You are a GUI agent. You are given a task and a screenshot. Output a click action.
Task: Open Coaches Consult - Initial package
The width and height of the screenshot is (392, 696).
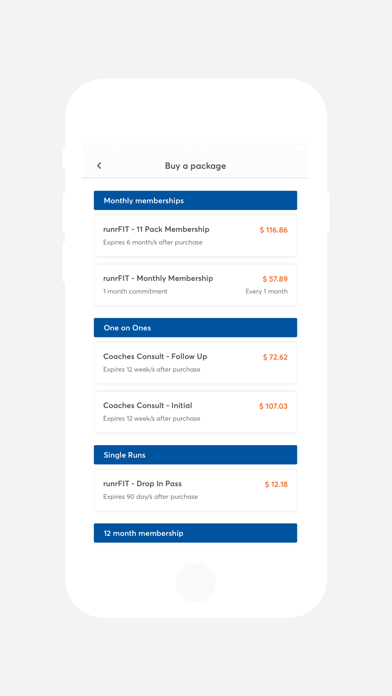click(195, 411)
